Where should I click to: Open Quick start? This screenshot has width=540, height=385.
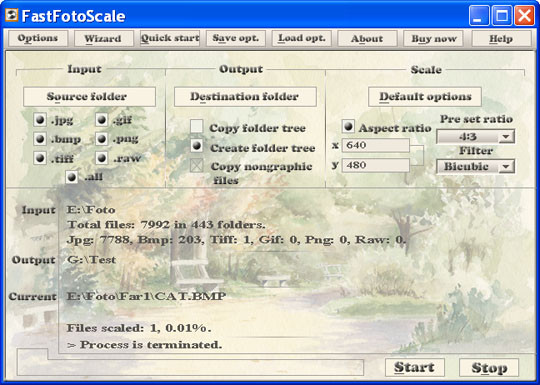tap(170, 38)
